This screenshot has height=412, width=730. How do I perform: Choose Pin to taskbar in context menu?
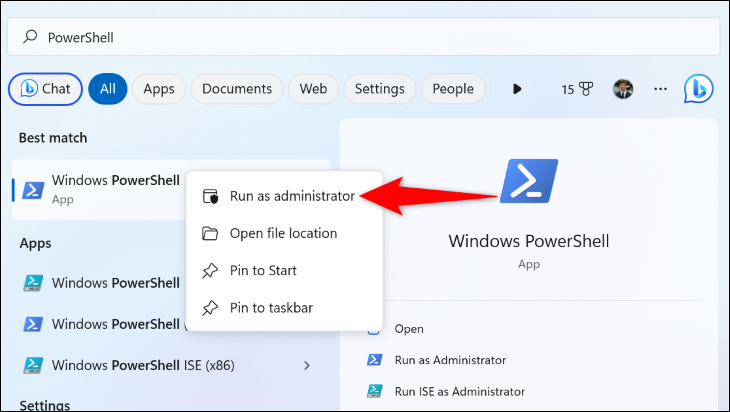284,308
